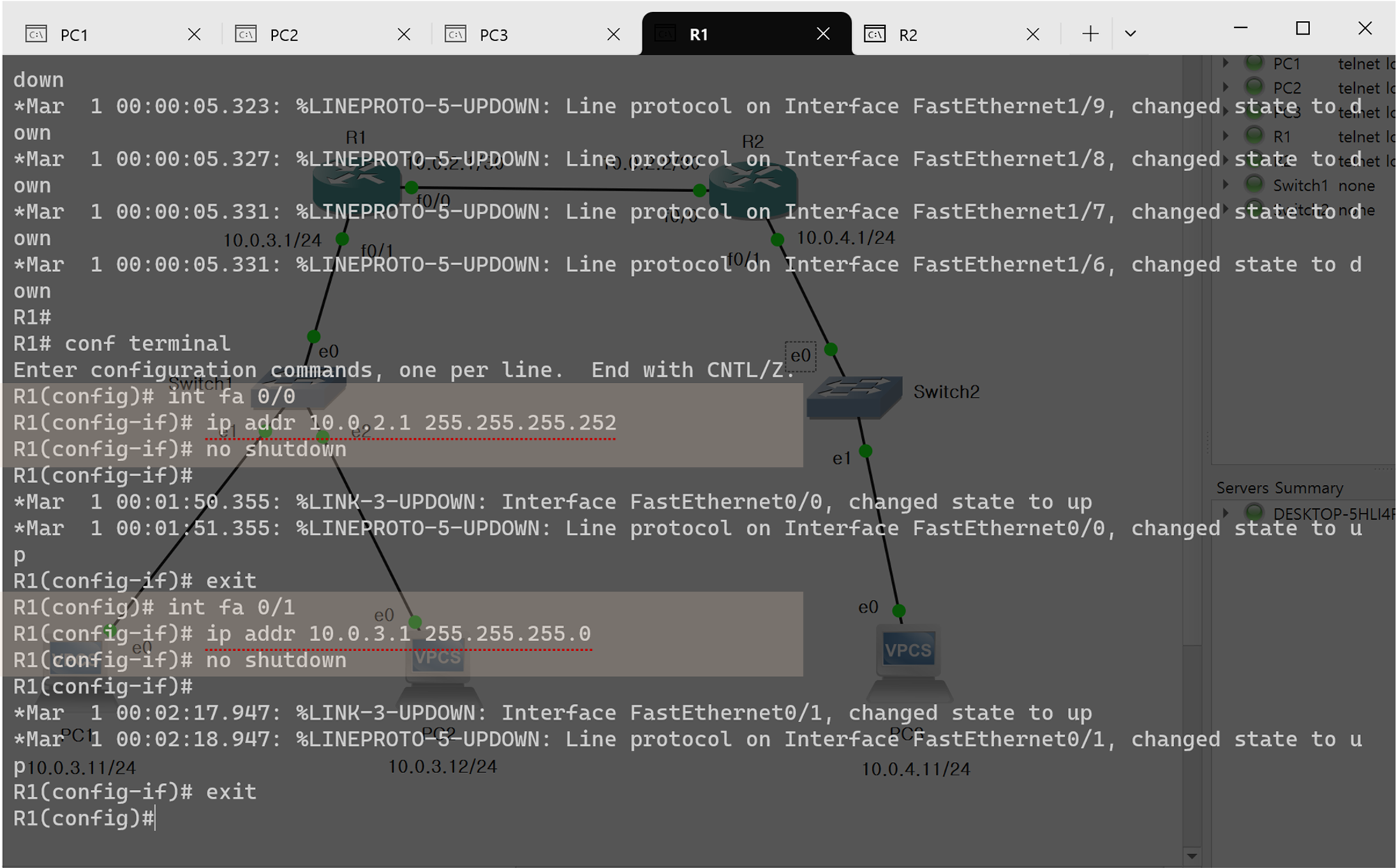Close the PC2 tab
The width and height of the screenshot is (1396, 868).
click(x=403, y=34)
